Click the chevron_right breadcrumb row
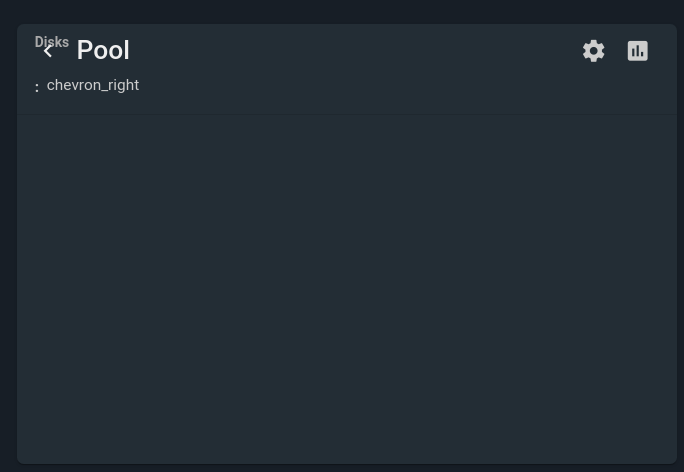Image resolution: width=684 pixels, height=472 pixels. pos(93,85)
